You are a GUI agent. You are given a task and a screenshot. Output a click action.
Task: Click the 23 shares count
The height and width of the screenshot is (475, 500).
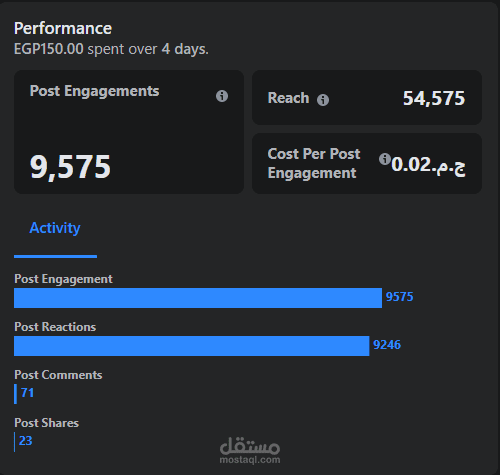click(x=26, y=441)
